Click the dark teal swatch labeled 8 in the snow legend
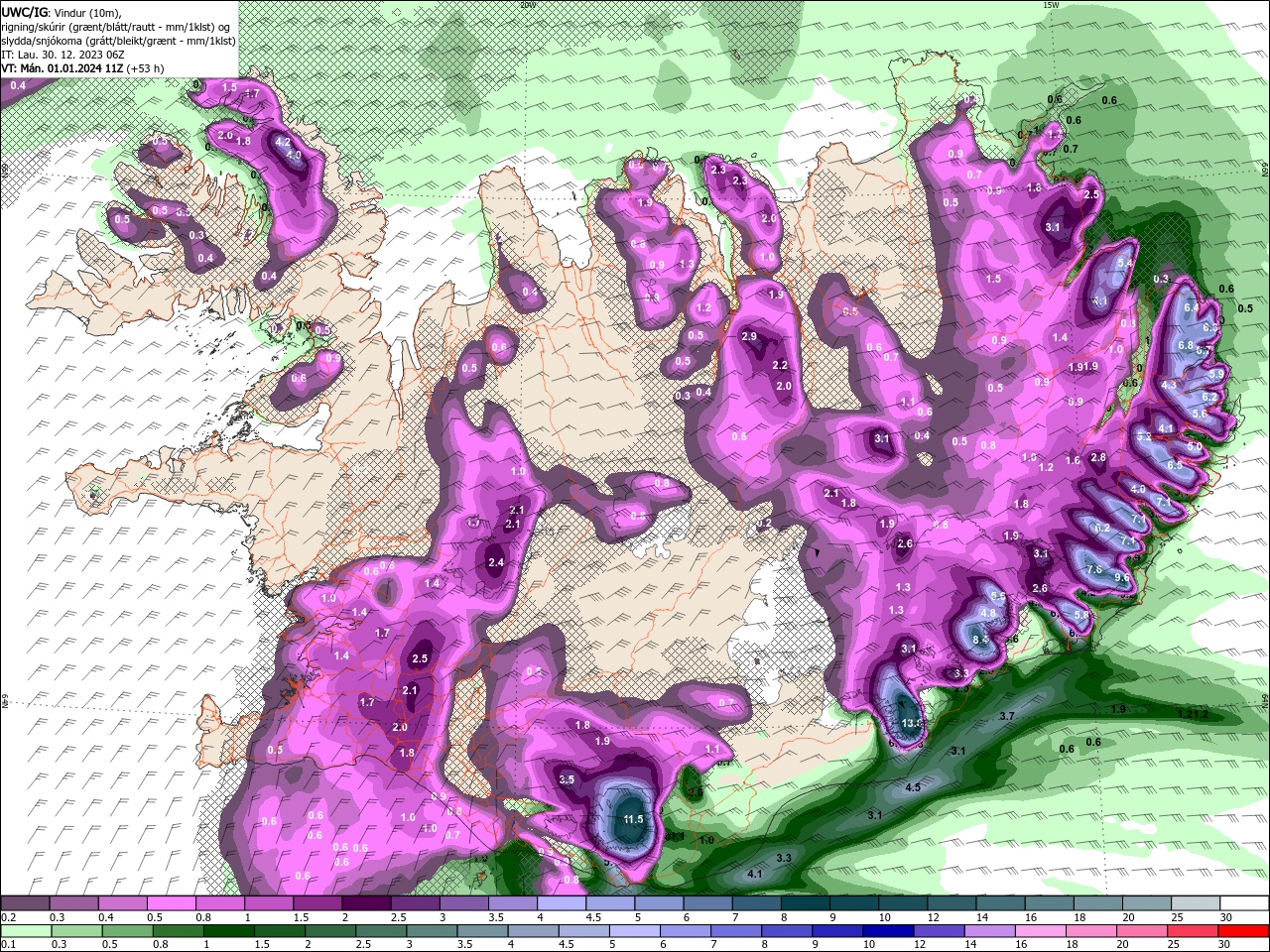This screenshot has width=1270, height=952. click(x=805, y=904)
